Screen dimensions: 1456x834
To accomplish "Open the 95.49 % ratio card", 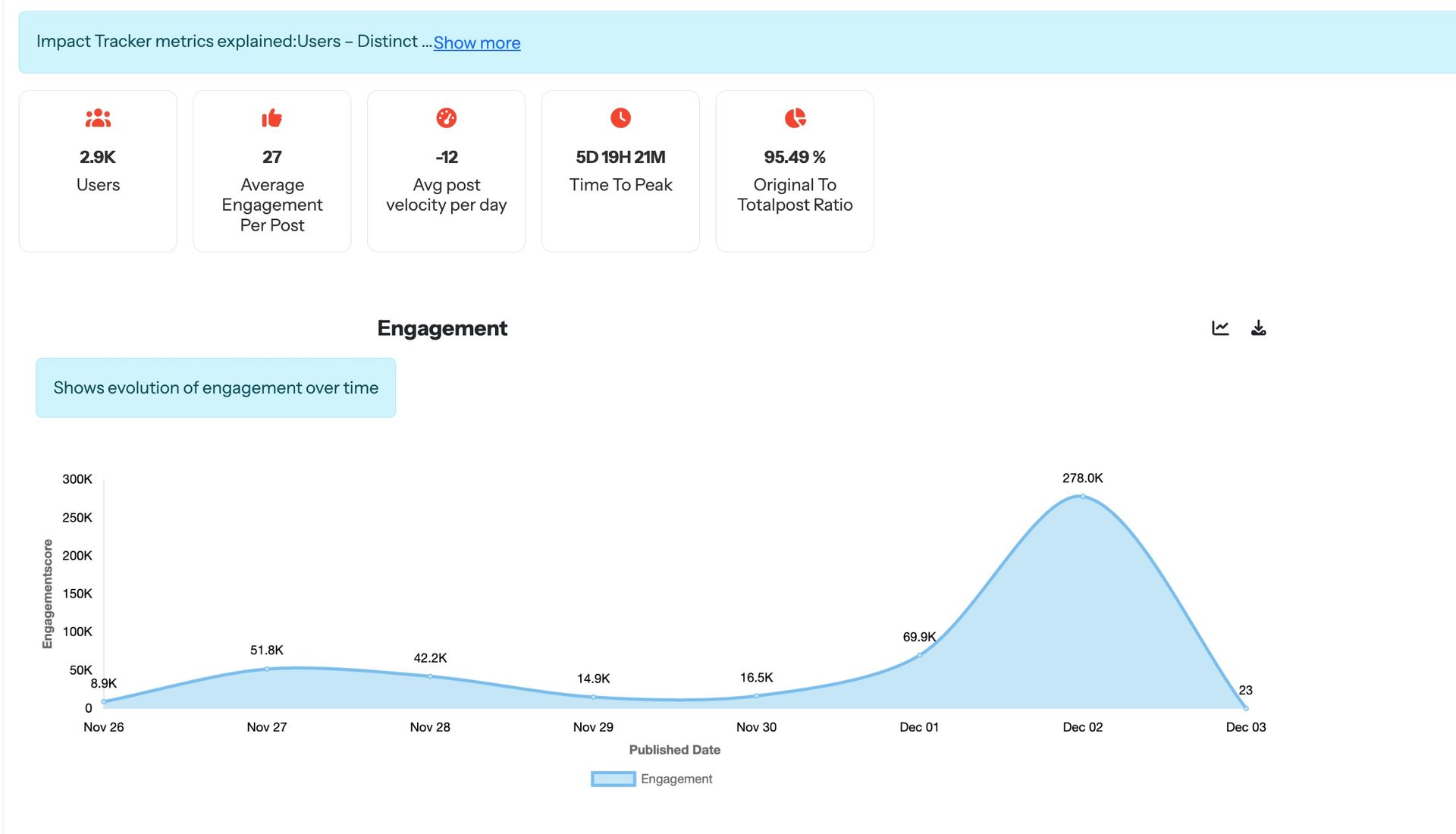I will coord(795,171).
